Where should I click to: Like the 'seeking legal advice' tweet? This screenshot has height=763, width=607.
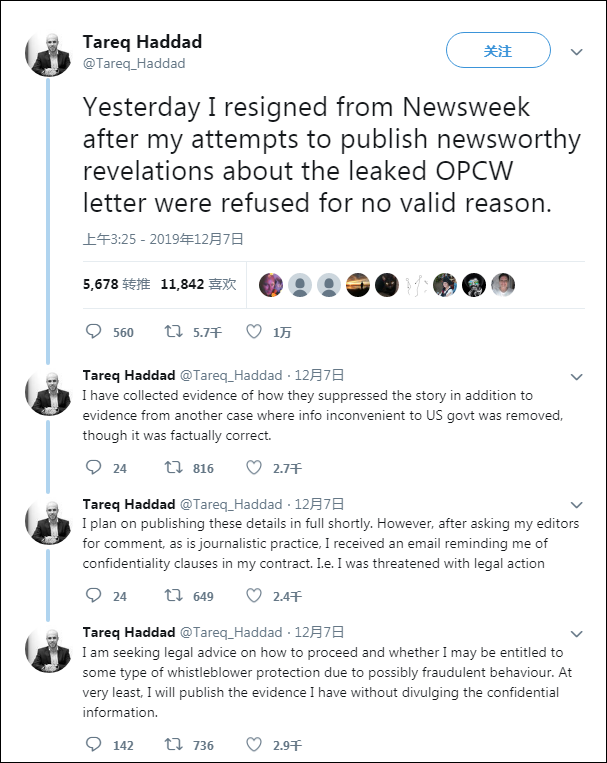pos(254,744)
